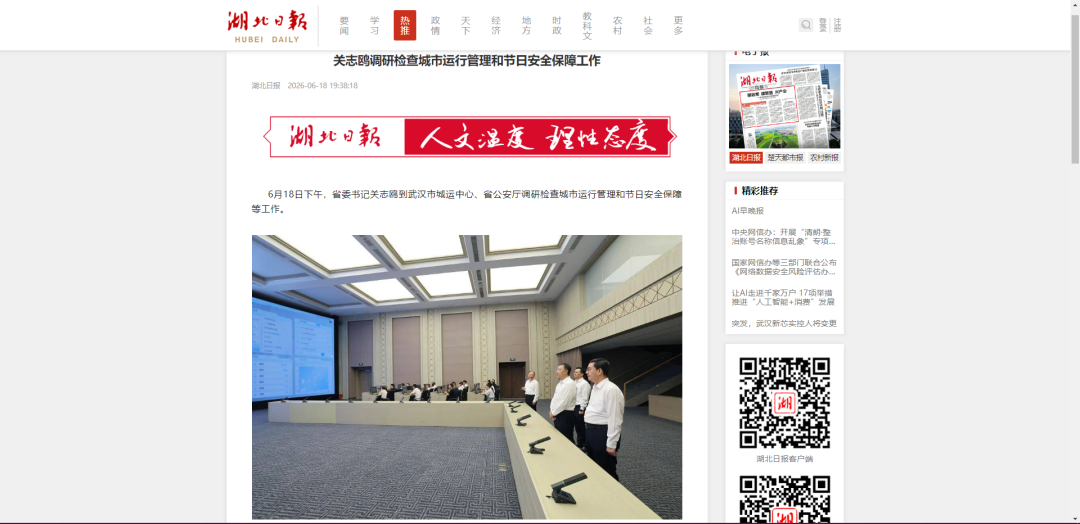
Task: Open the 中央网信办 清朗 recommended article
Action: pyautogui.click(x=785, y=237)
